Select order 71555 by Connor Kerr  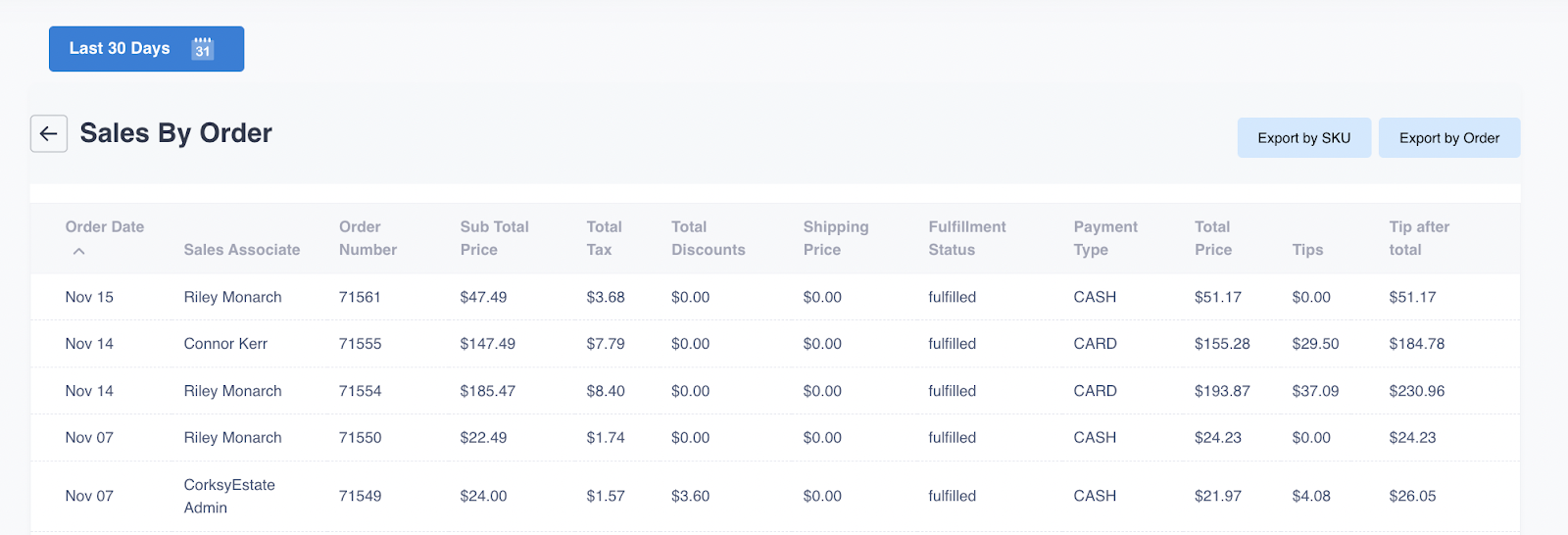(x=360, y=344)
